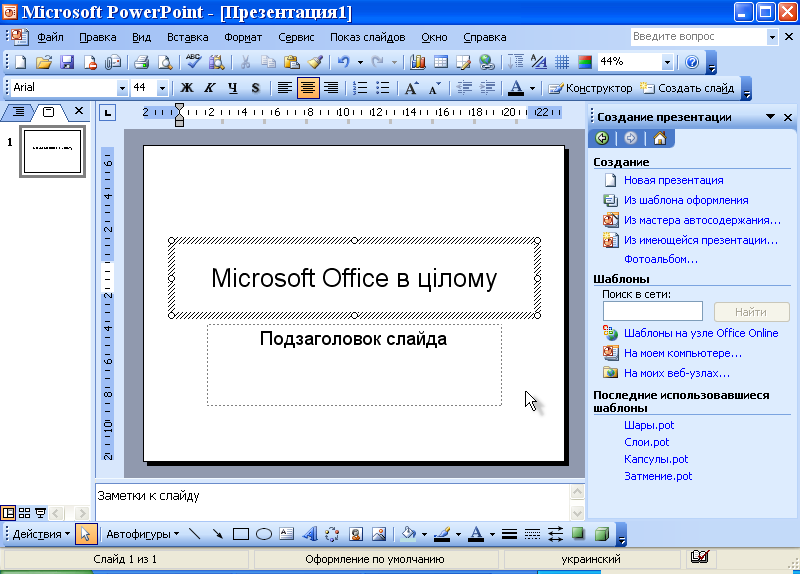Click the Поиск в сети search field

coord(653,311)
